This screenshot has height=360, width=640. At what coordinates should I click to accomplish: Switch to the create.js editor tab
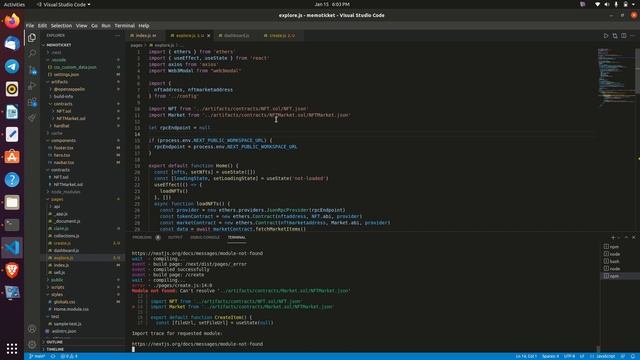tap(281, 36)
